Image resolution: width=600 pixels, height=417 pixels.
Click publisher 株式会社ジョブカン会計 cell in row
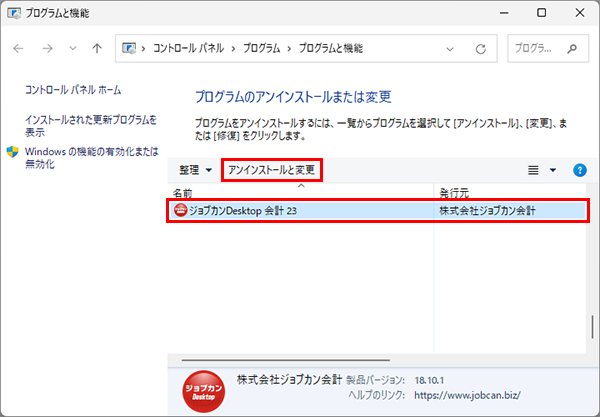pos(488,210)
